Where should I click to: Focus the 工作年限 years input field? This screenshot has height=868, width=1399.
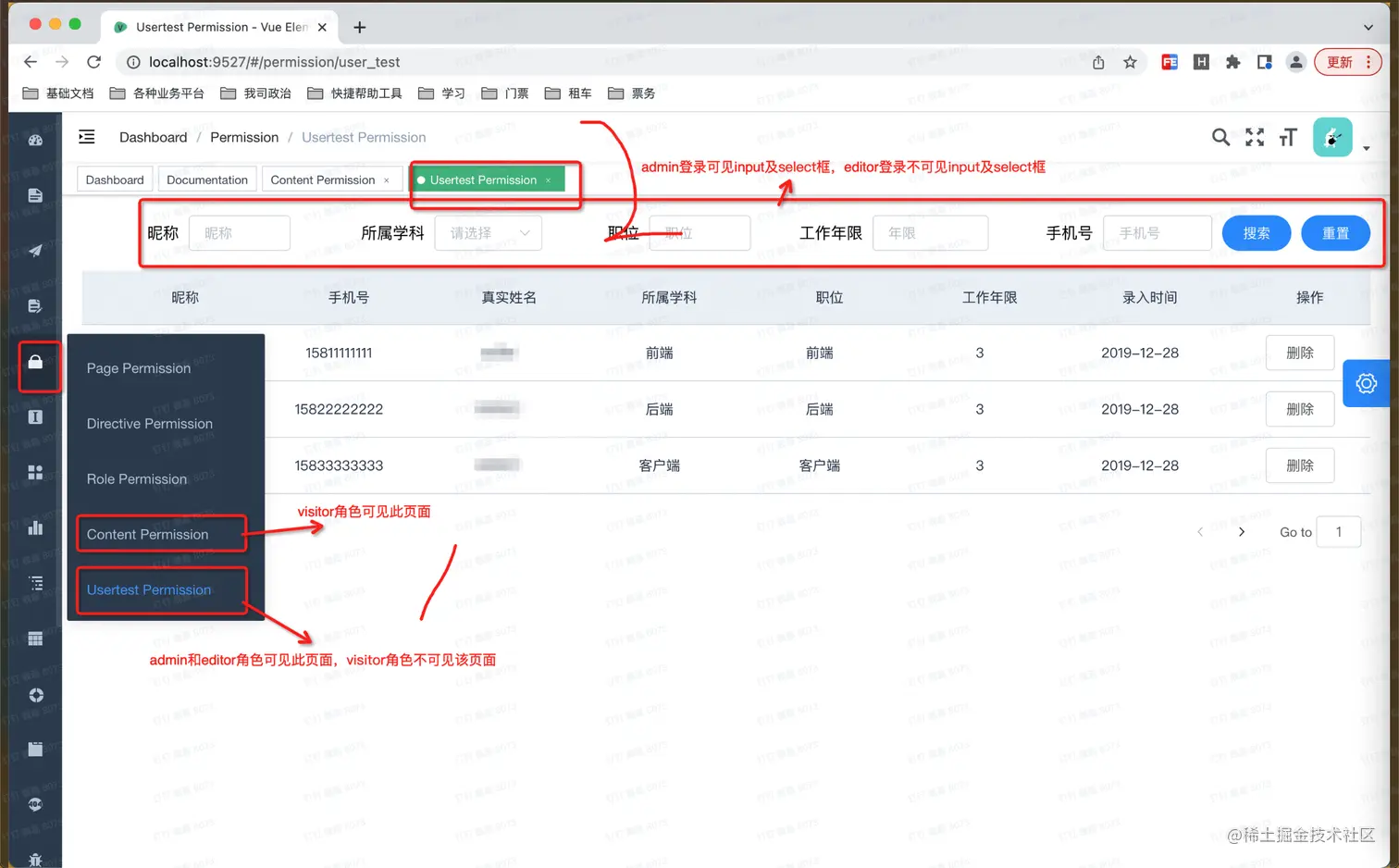click(931, 233)
